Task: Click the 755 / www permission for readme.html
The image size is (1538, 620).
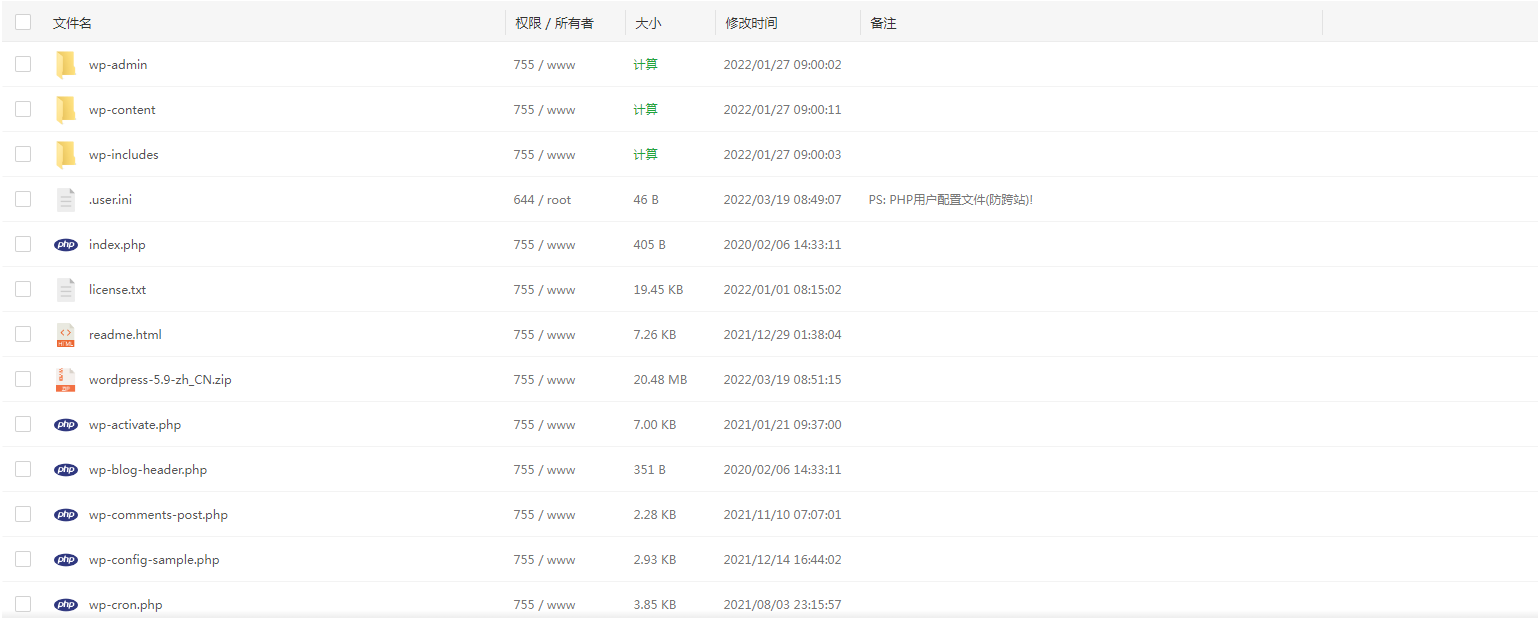Action: click(544, 335)
